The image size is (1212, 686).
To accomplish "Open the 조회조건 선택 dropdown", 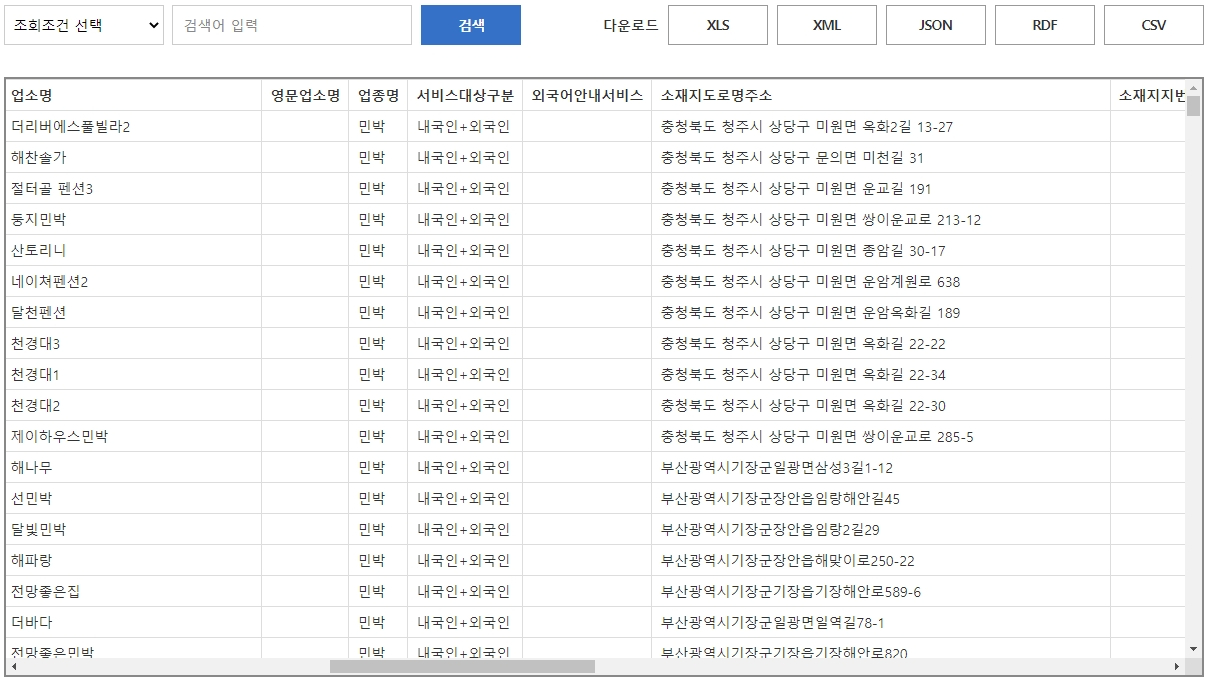I will coord(84,25).
